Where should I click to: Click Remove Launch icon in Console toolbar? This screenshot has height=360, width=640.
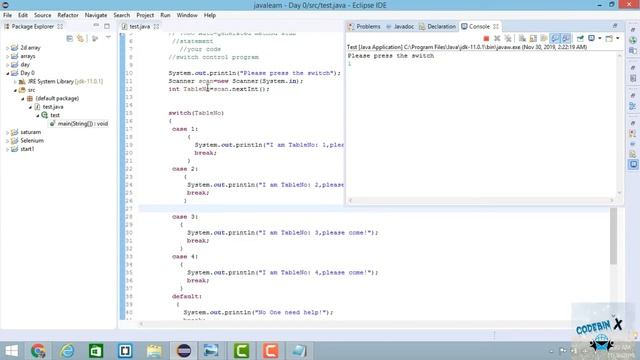(497, 38)
